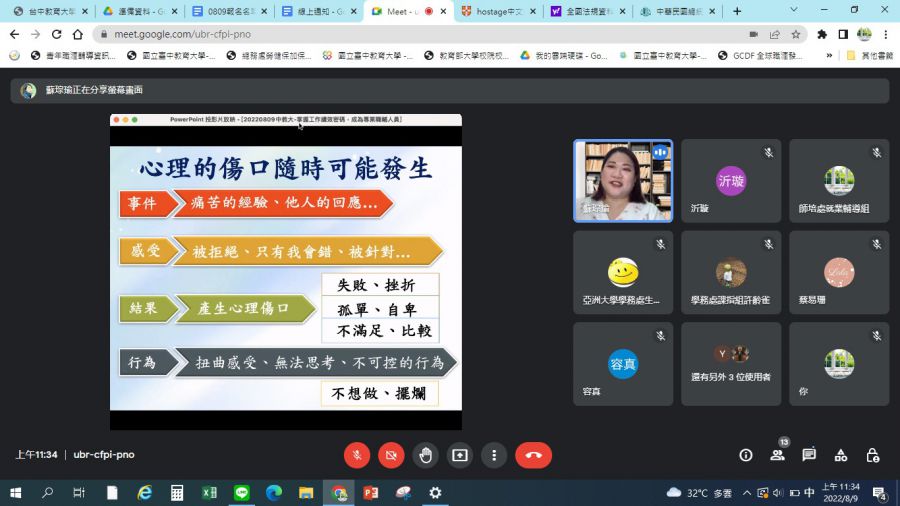Screen dimensions: 900x506
Task: Open host controls lock icon
Action: [873, 455]
